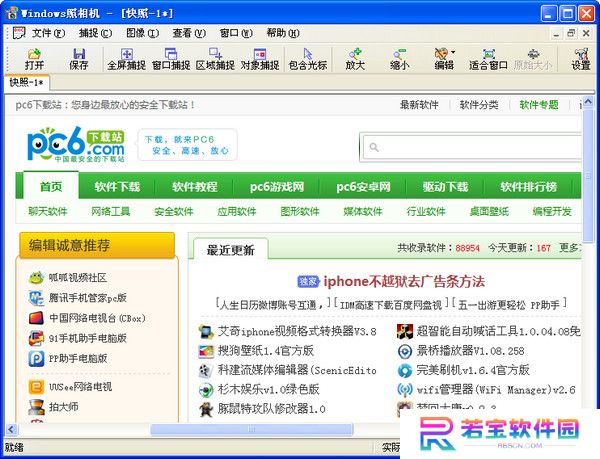This screenshot has height=459, width=600.
Task: Click the green 软件专题 top link
Action: tap(539, 105)
